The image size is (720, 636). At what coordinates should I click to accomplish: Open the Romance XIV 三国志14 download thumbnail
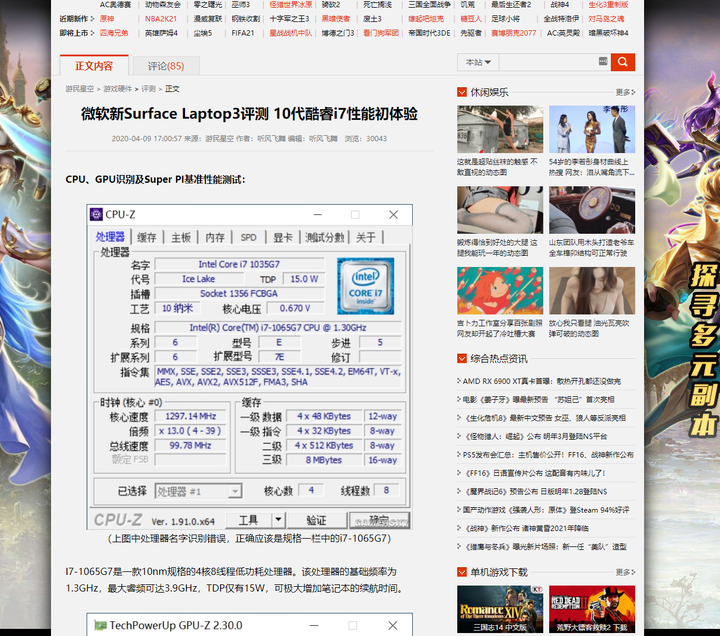pyautogui.click(x=500, y=609)
